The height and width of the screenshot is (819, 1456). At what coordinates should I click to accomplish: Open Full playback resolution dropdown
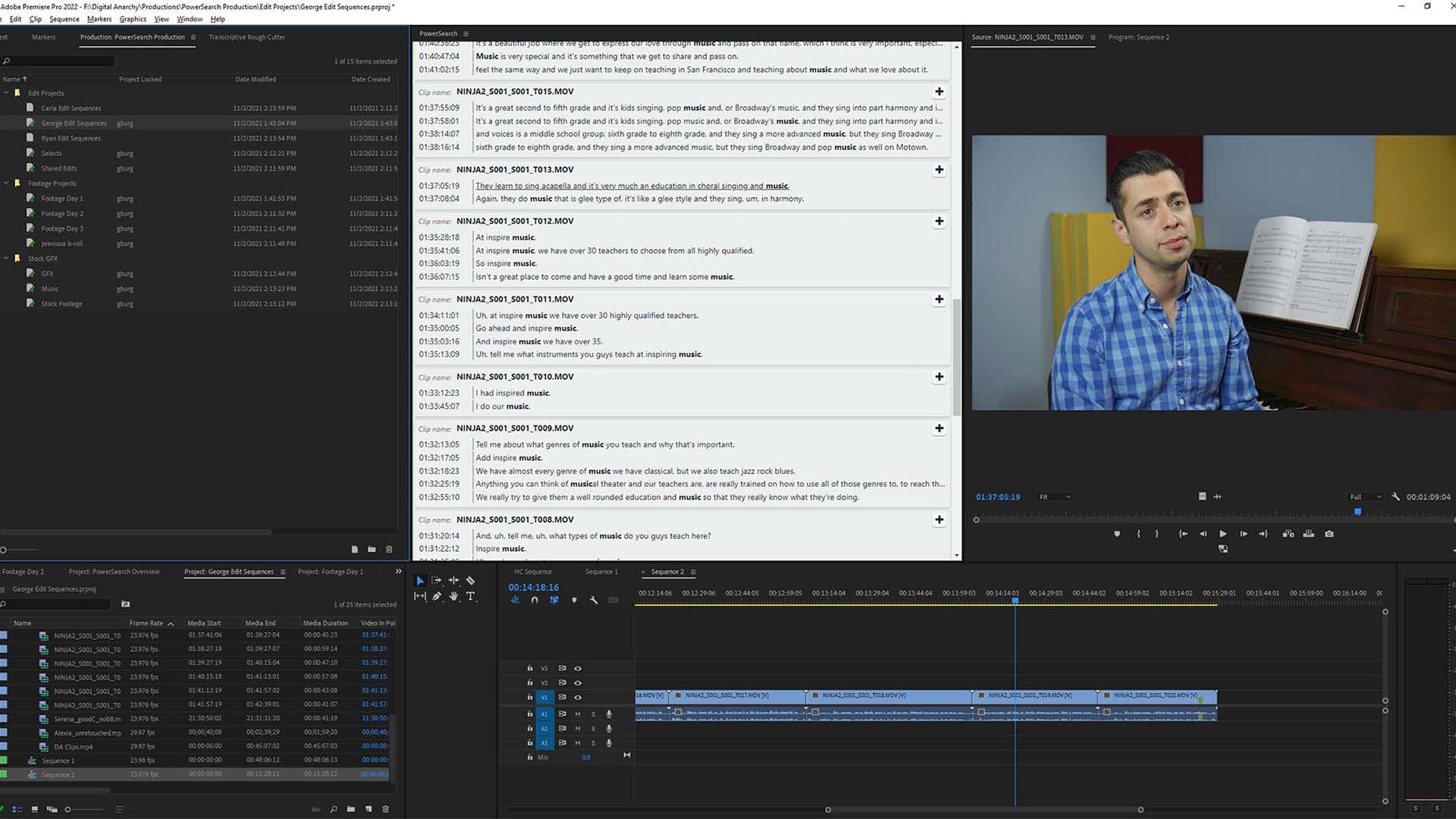1365,497
